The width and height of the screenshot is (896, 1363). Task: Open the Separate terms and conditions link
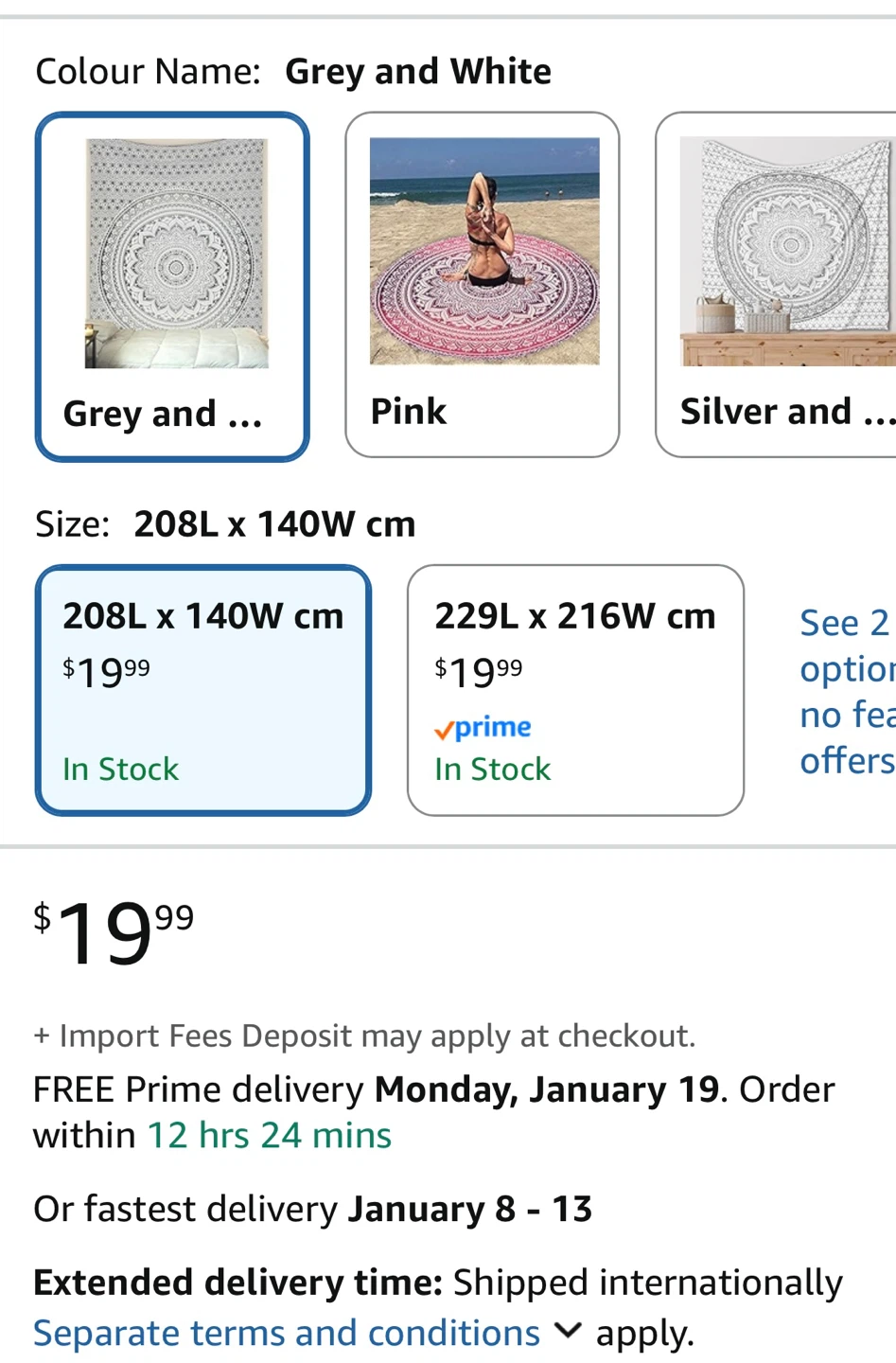click(286, 1333)
